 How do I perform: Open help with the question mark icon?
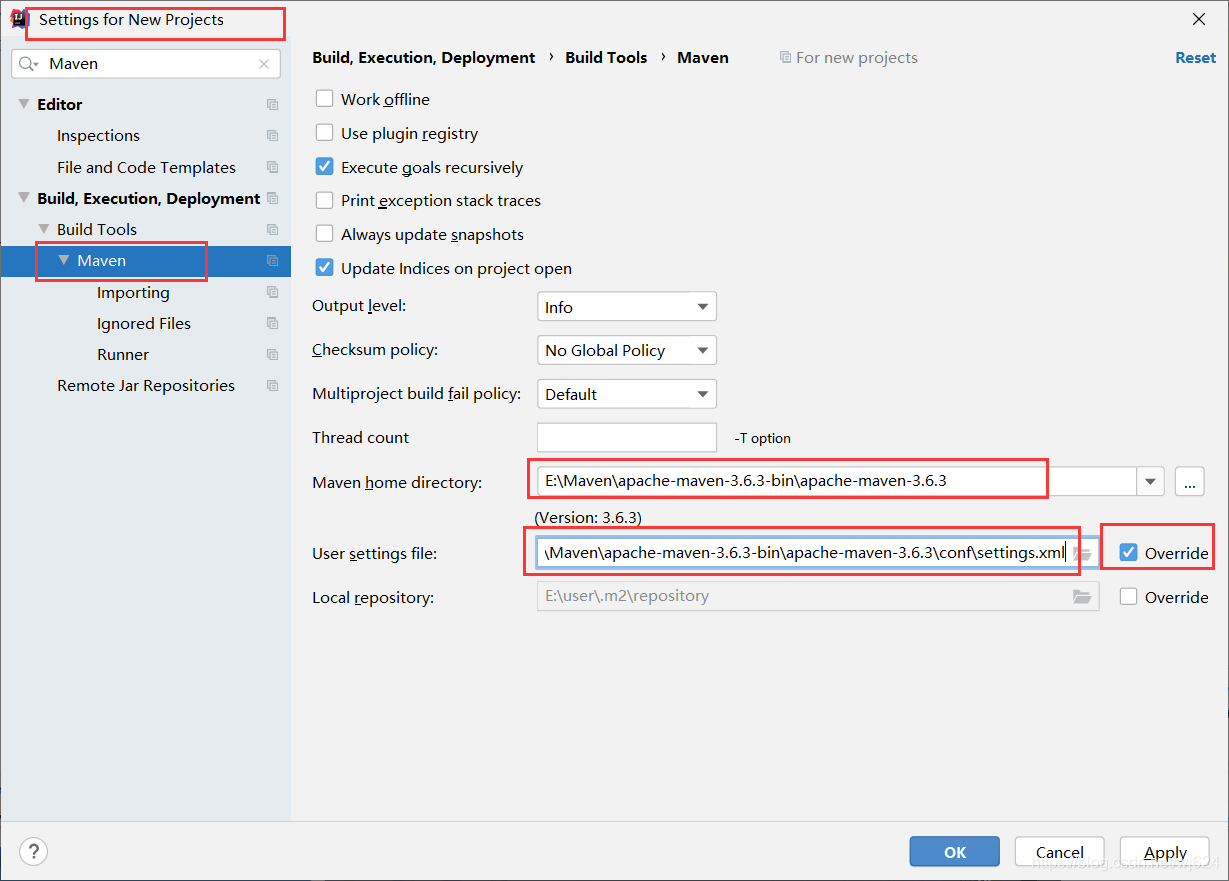point(33,852)
